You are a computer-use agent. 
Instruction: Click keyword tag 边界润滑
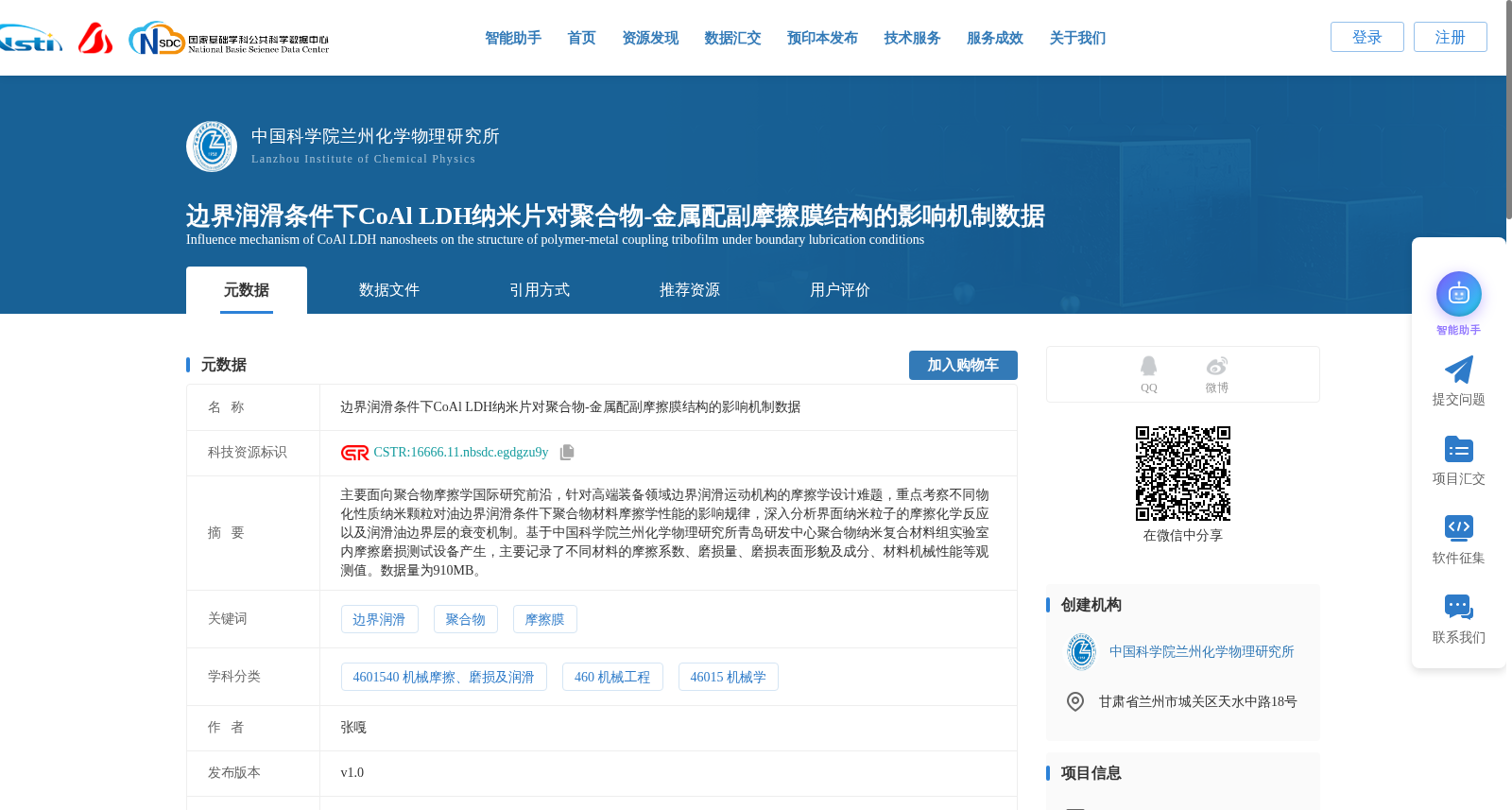click(379, 619)
